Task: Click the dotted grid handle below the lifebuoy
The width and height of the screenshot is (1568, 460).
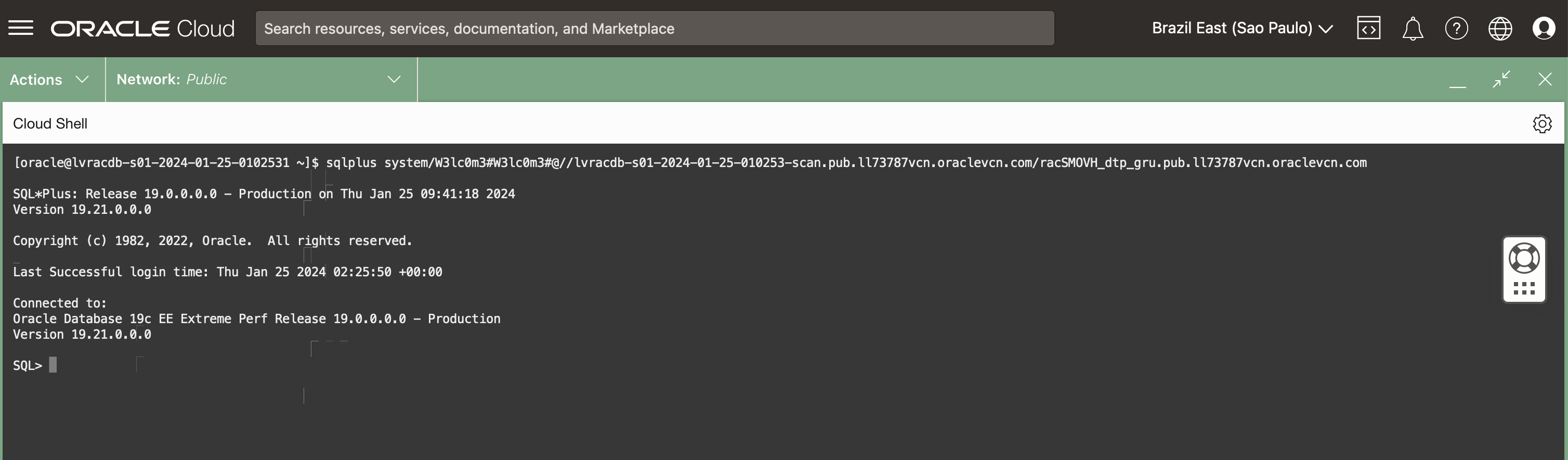Action: click(x=1524, y=288)
